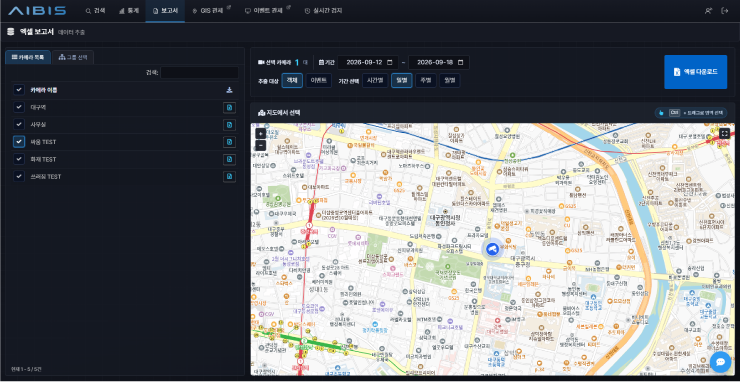Choose the 월별 period option
Viewport: 740px width, 382px height.
click(450, 80)
